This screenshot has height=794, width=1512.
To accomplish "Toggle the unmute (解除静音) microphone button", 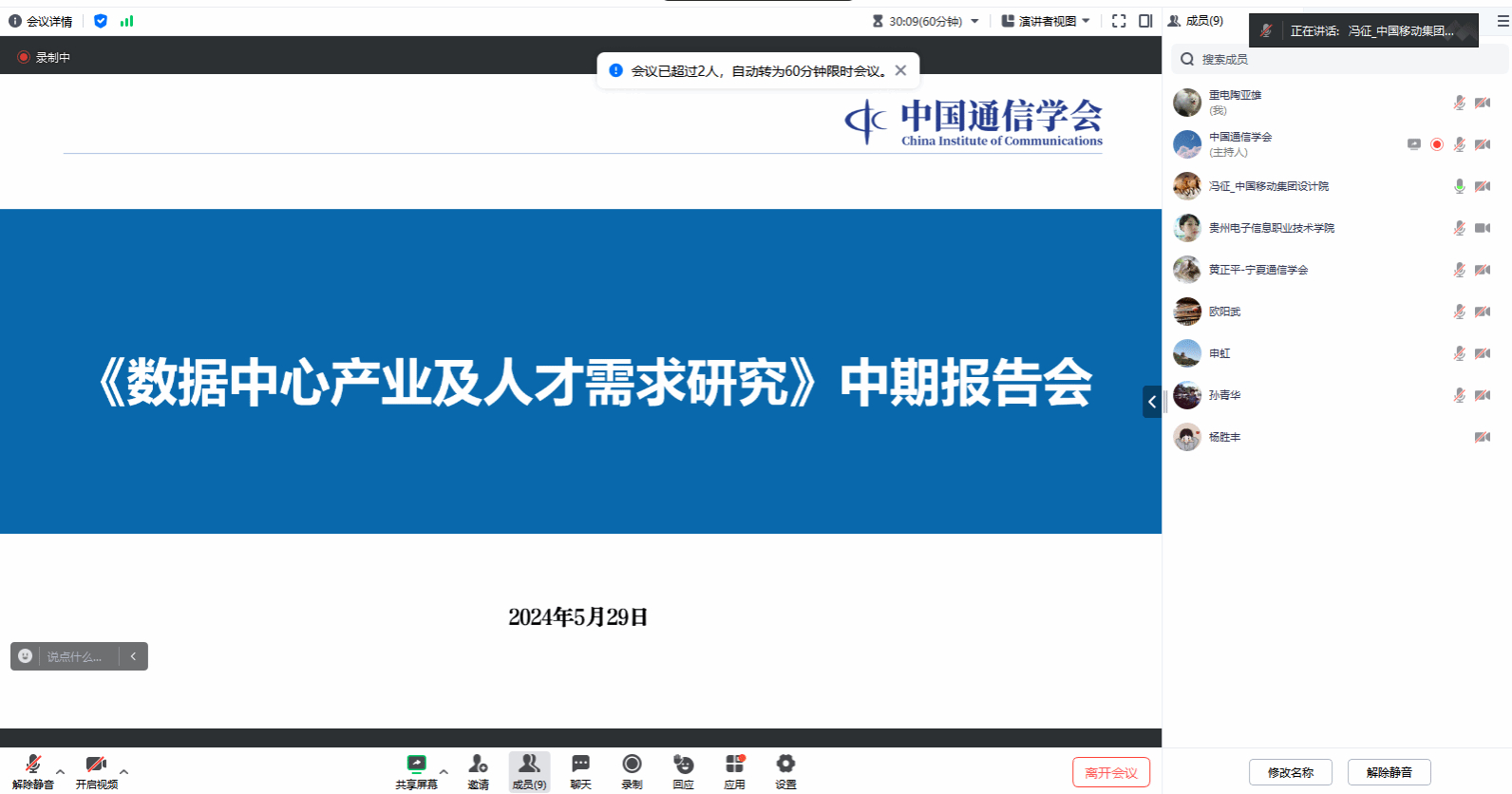I will tap(33, 766).
